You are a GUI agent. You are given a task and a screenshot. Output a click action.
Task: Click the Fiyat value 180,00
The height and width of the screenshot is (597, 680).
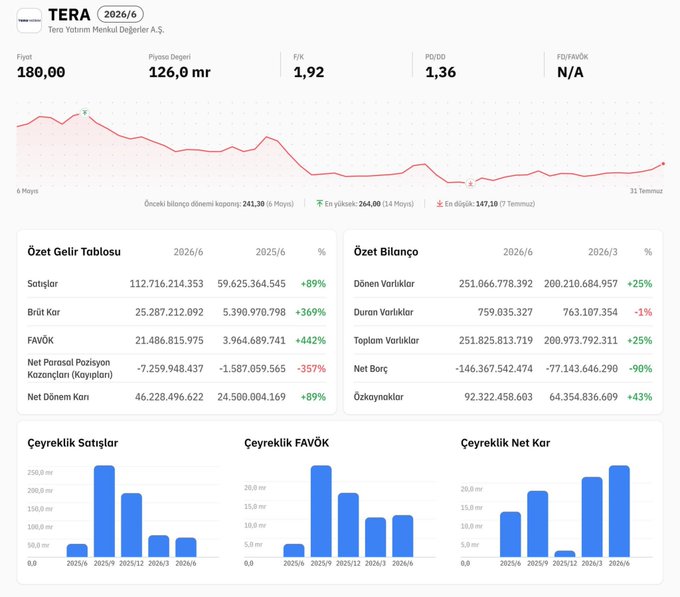tap(41, 72)
